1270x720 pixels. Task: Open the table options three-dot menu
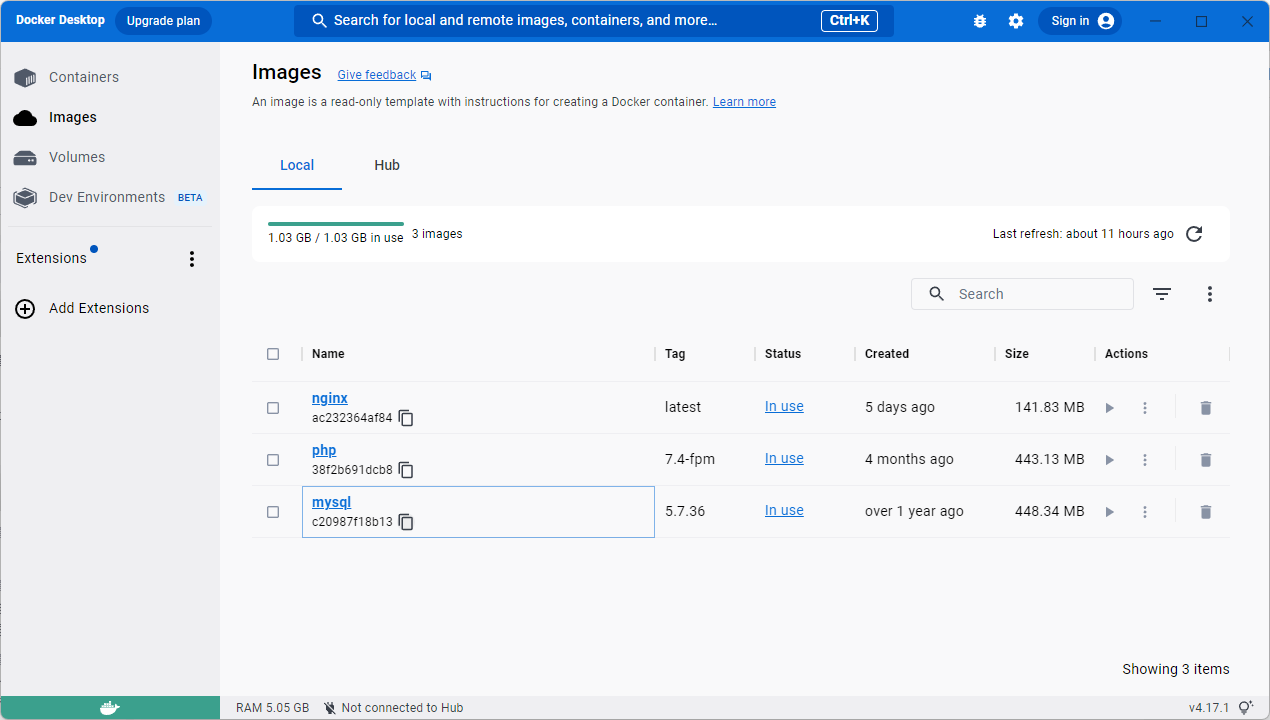coord(1210,294)
